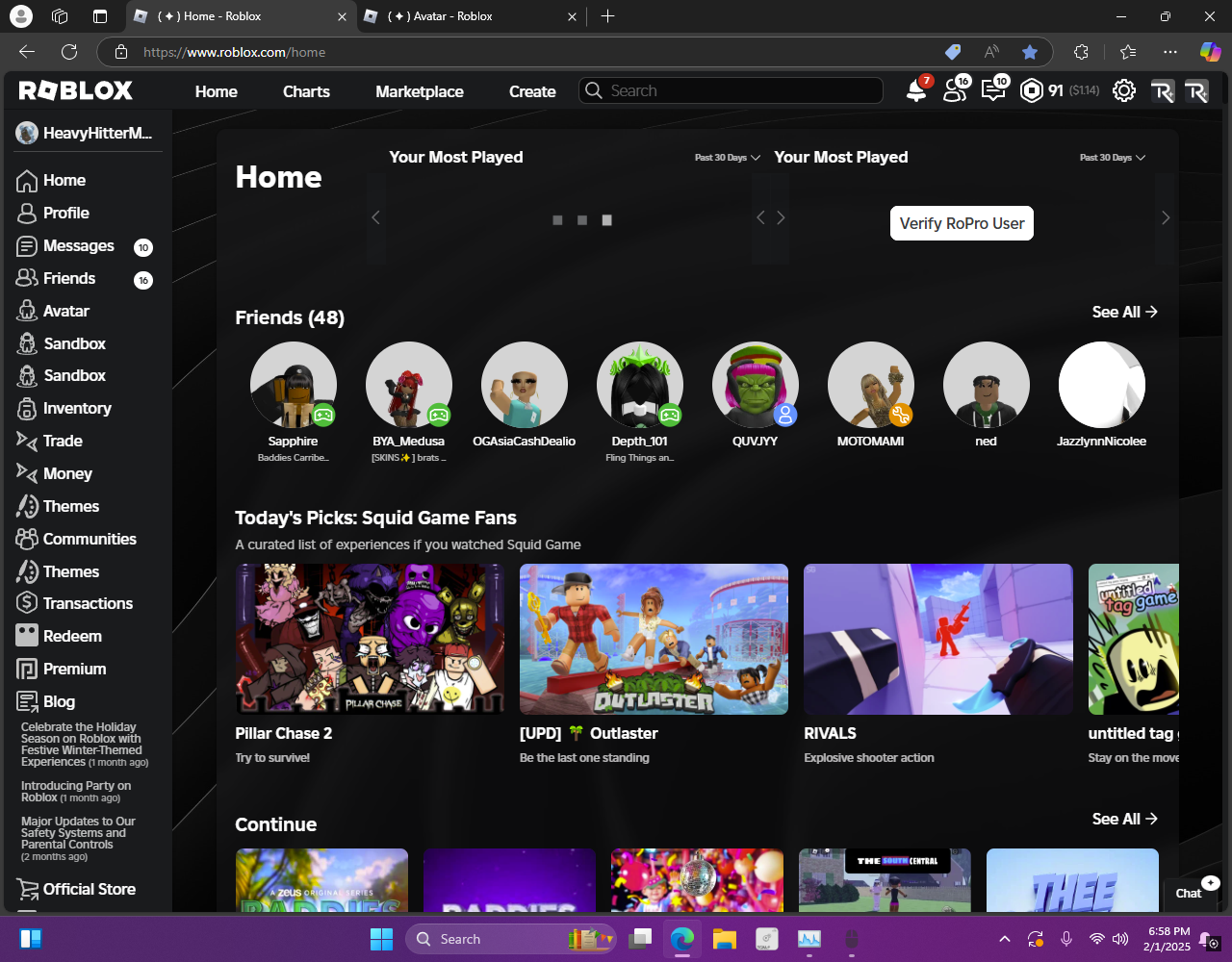Click the Roblox logo

pos(76,90)
